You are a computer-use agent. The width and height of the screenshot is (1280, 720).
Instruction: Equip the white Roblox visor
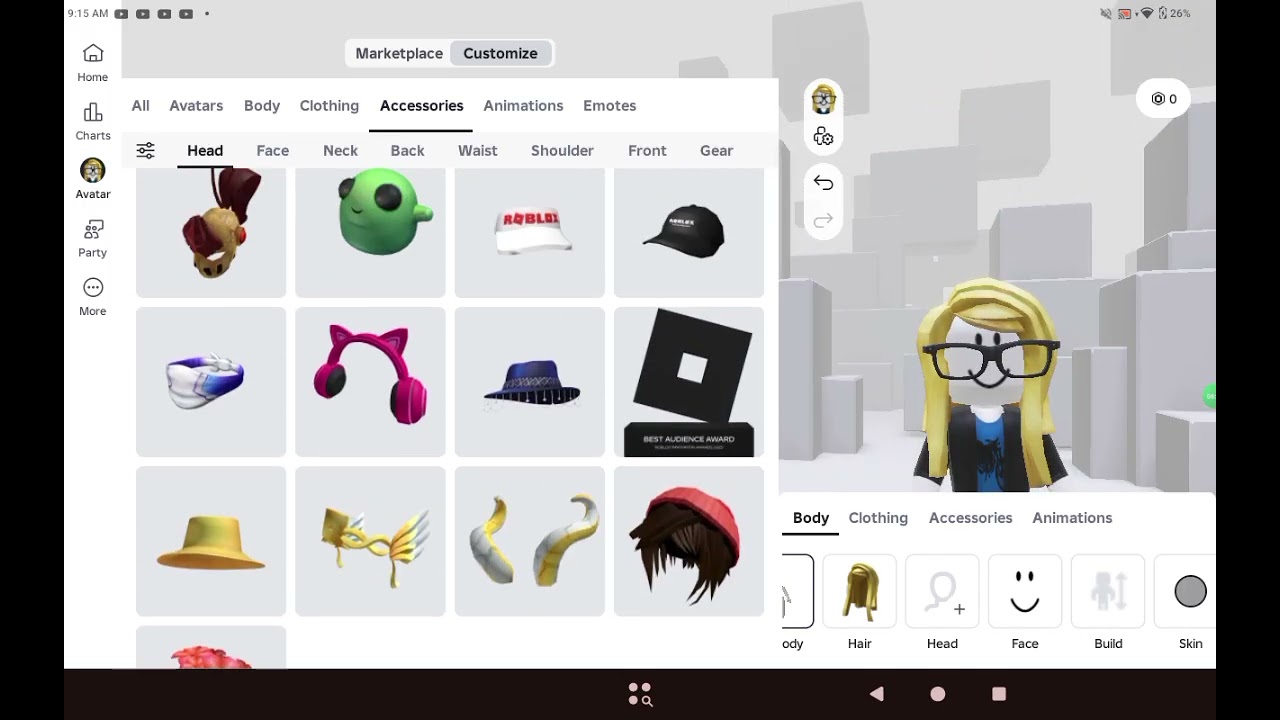coord(530,232)
